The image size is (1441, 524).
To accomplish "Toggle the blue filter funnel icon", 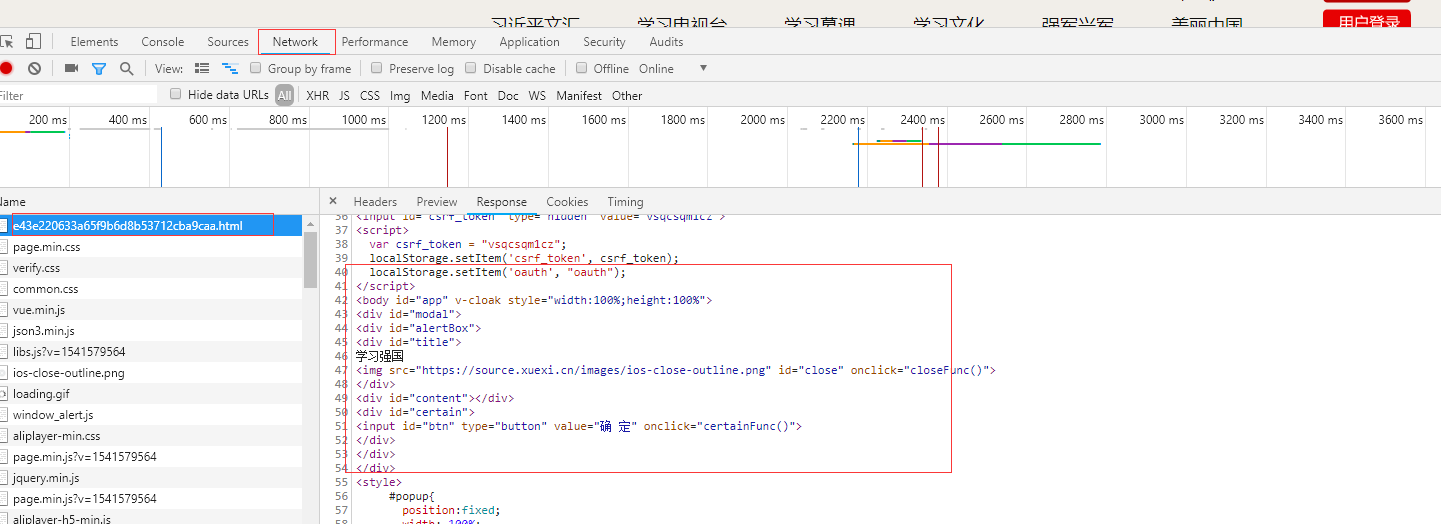I will tap(99, 69).
